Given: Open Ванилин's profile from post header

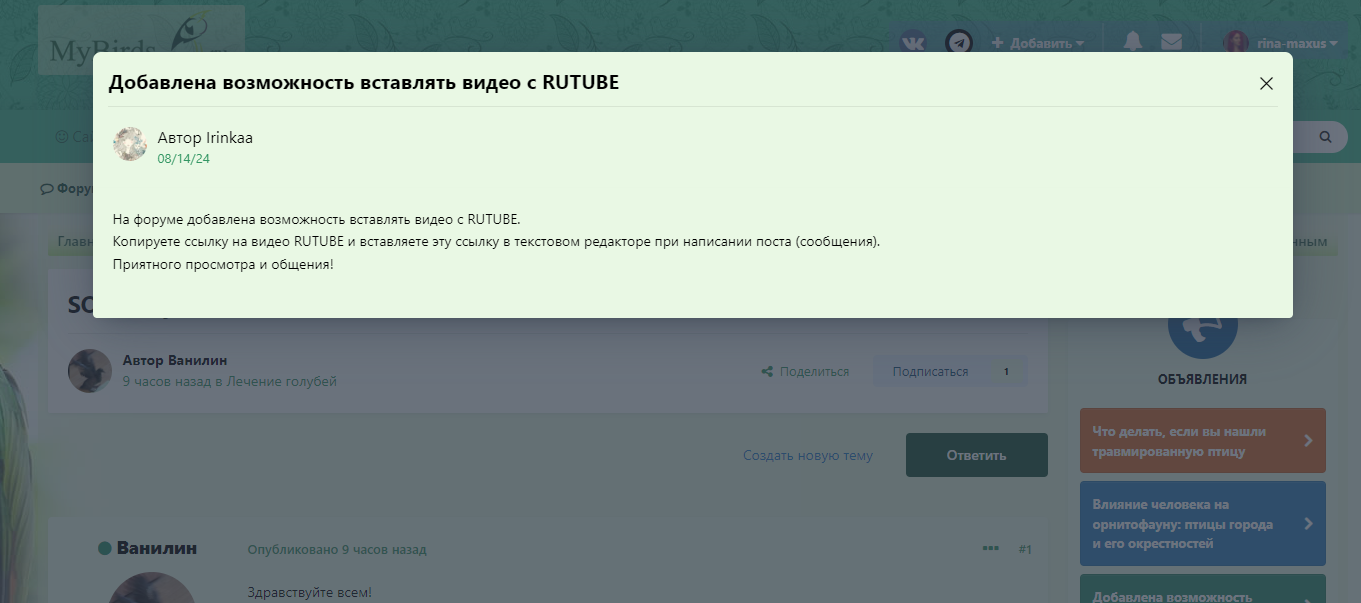Looking at the screenshot, I should point(157,548).
